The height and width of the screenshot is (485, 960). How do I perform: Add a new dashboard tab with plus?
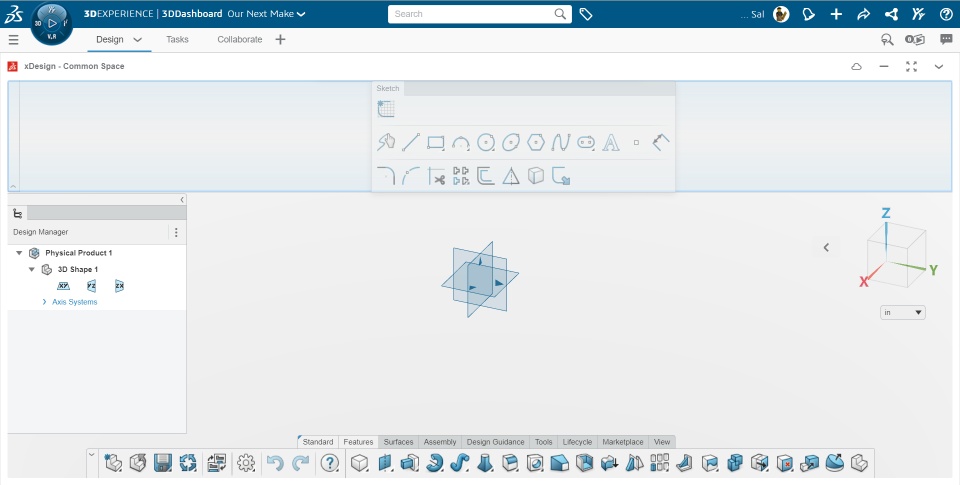point(280,39)
